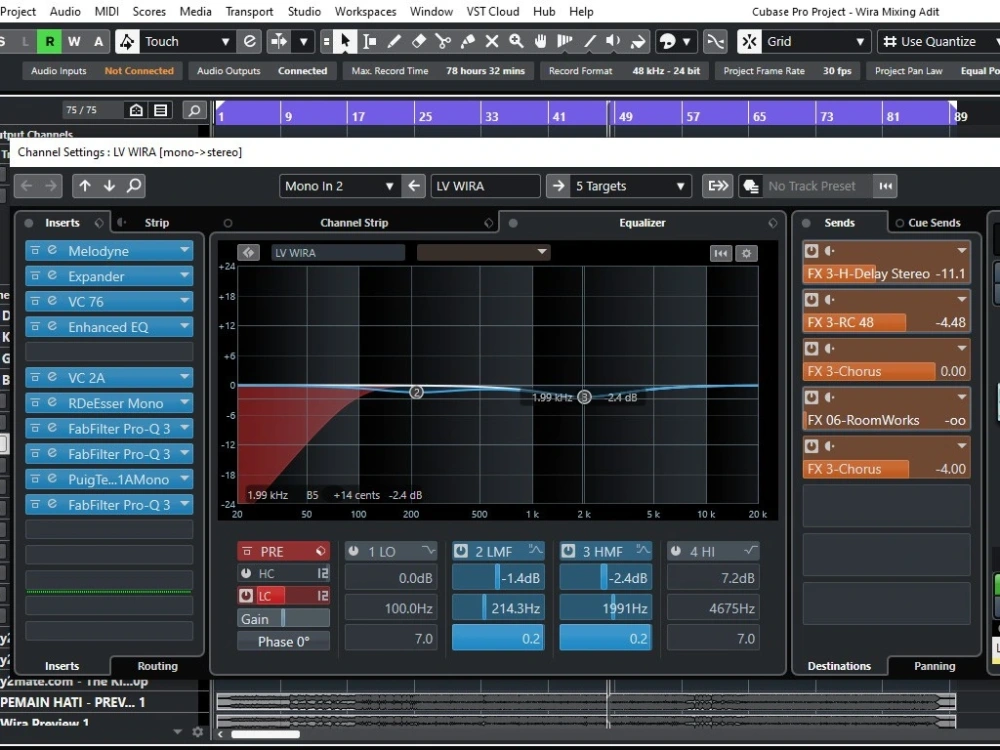Select the Object Selection arrow tool

[x=345, y=41]
